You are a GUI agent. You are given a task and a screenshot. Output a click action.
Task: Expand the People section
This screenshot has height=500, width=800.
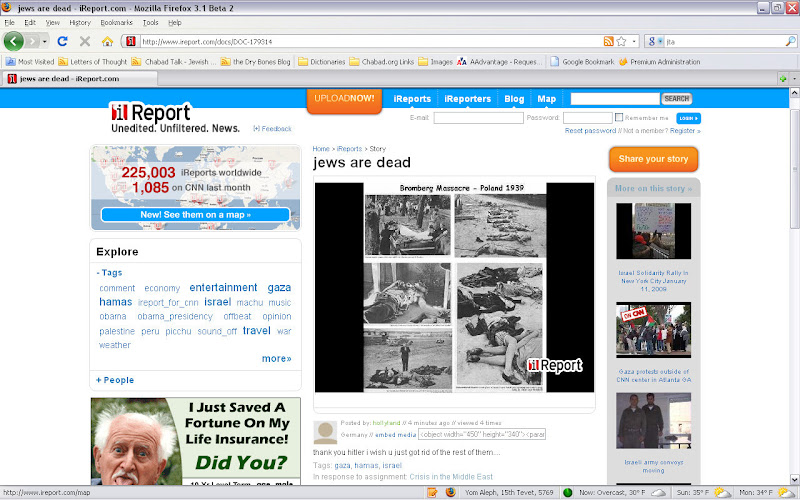(115, 380)
